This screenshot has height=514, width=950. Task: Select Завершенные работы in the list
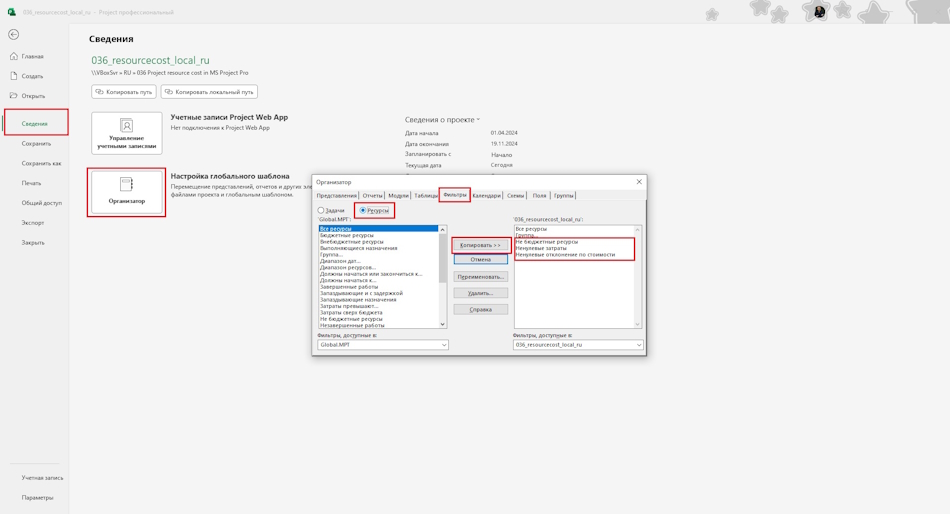(x=378, y=286)
